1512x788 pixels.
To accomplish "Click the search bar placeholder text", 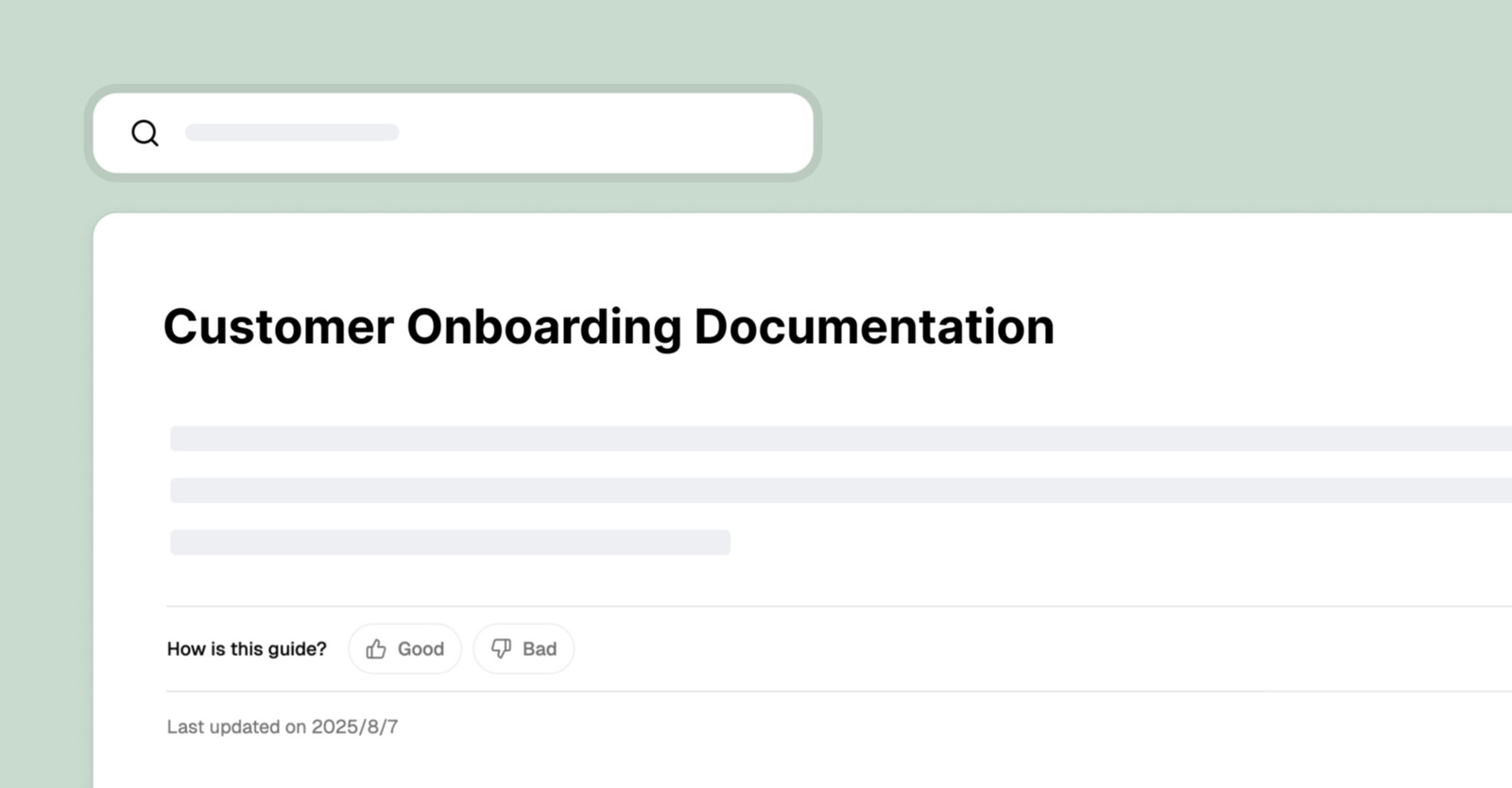I will click(x=293, y=133).
